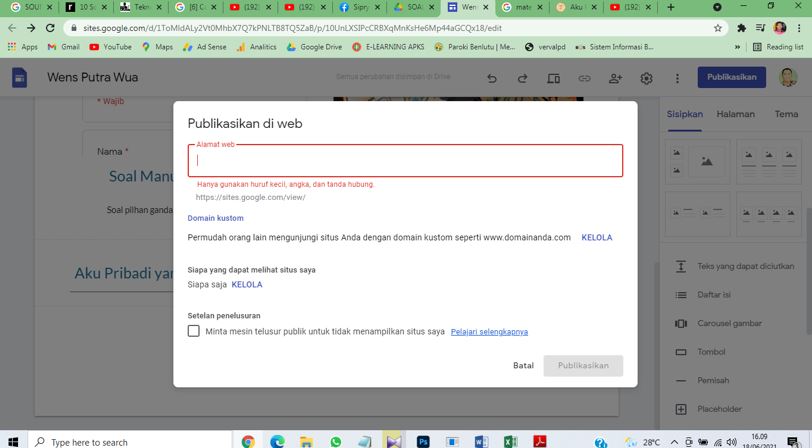This screenshot has height=448, width=812.
Task: Open the three-dot more options menu
Action: 677,78
